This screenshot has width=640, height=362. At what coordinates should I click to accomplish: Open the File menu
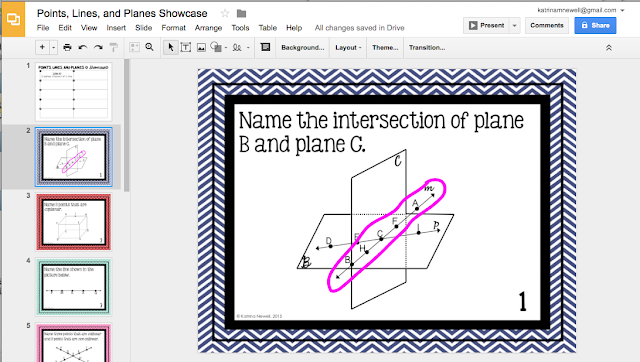43,28
